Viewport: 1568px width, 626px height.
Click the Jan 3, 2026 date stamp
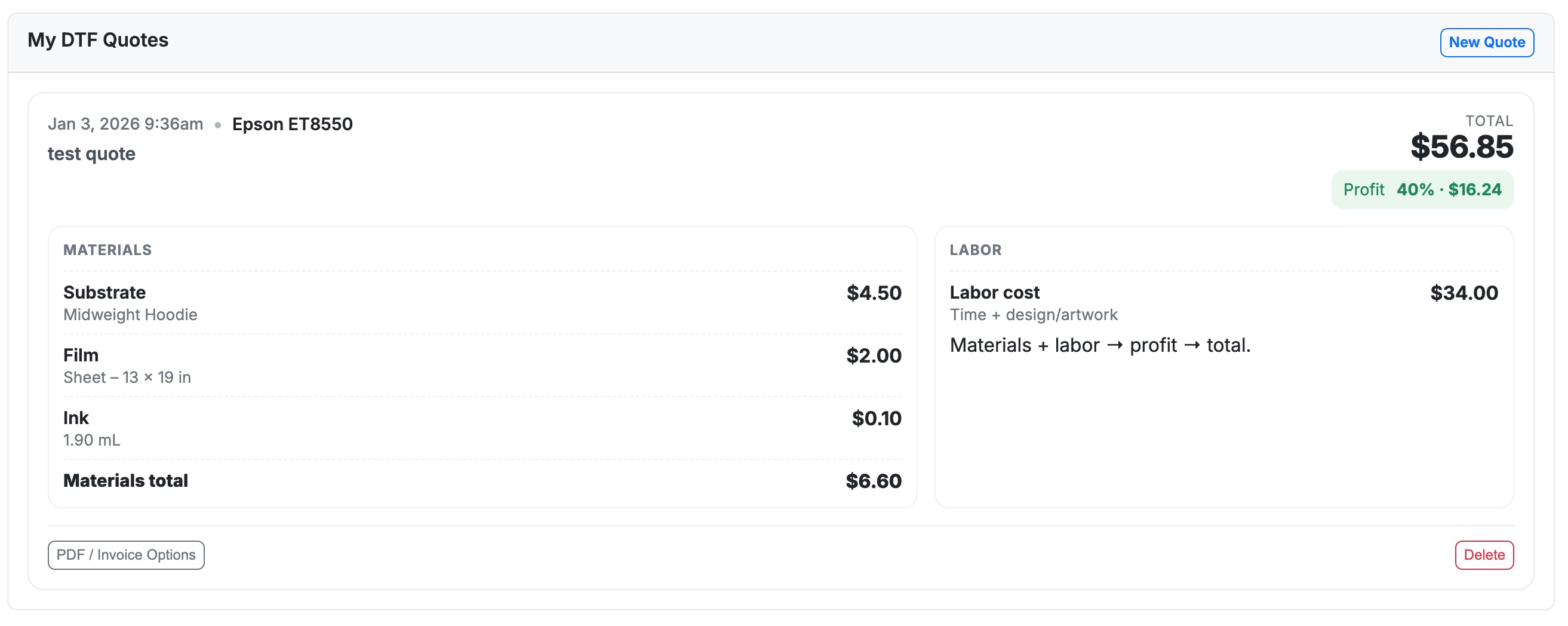pos(125,124)
